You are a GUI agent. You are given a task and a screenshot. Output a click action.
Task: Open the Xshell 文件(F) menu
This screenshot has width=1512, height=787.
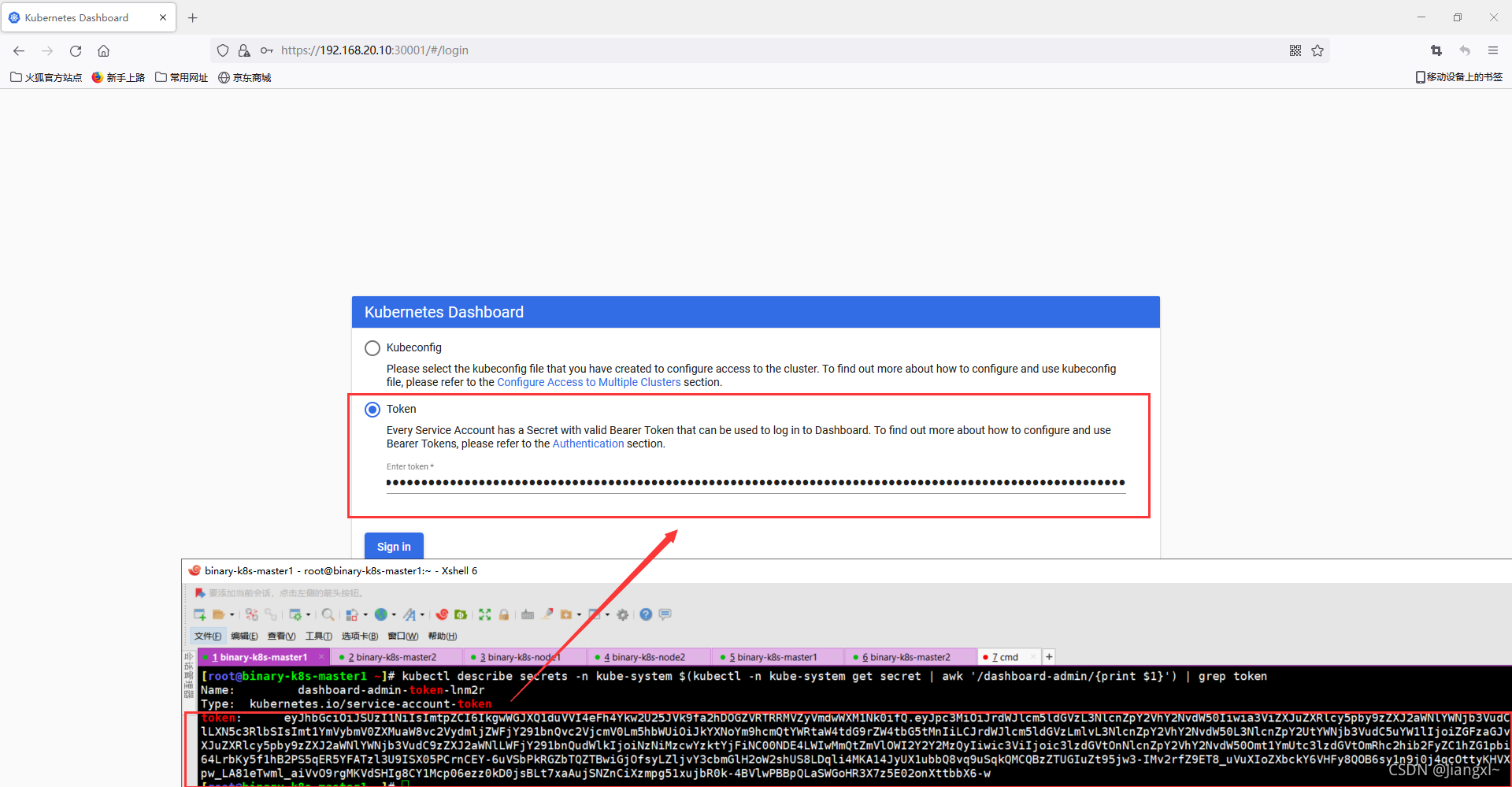click(208, 636)
